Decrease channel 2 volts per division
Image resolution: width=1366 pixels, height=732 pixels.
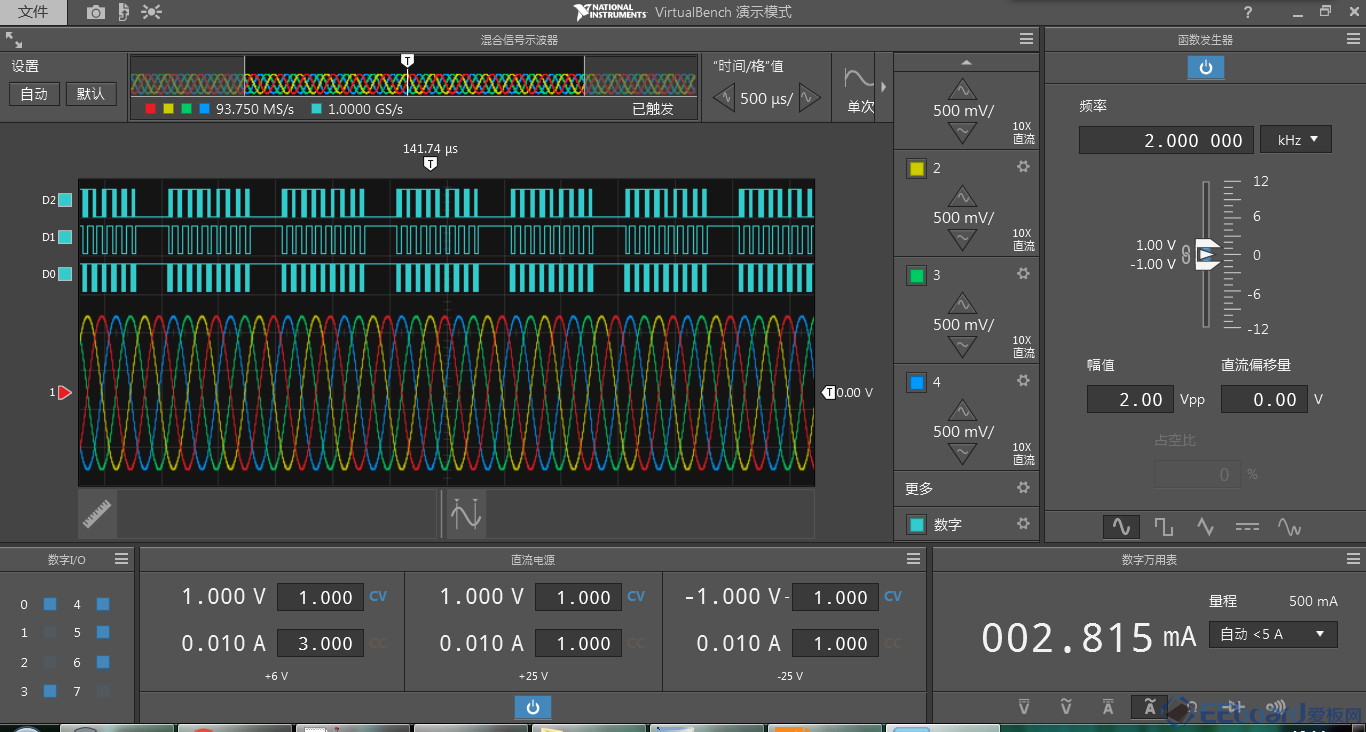[962, 240]
